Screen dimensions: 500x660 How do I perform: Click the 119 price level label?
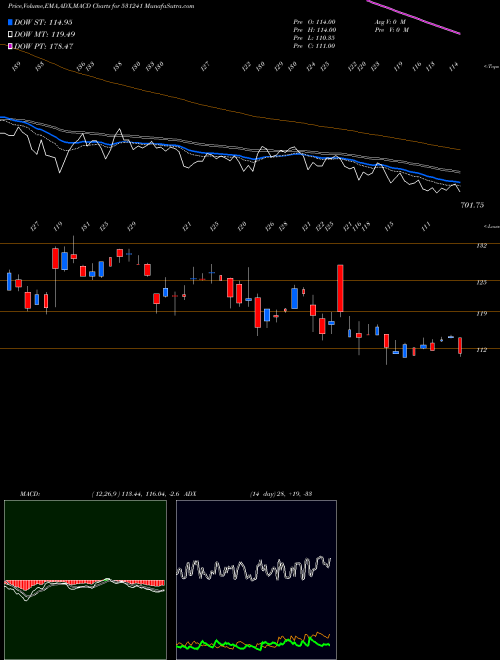[x=481, y=314]
